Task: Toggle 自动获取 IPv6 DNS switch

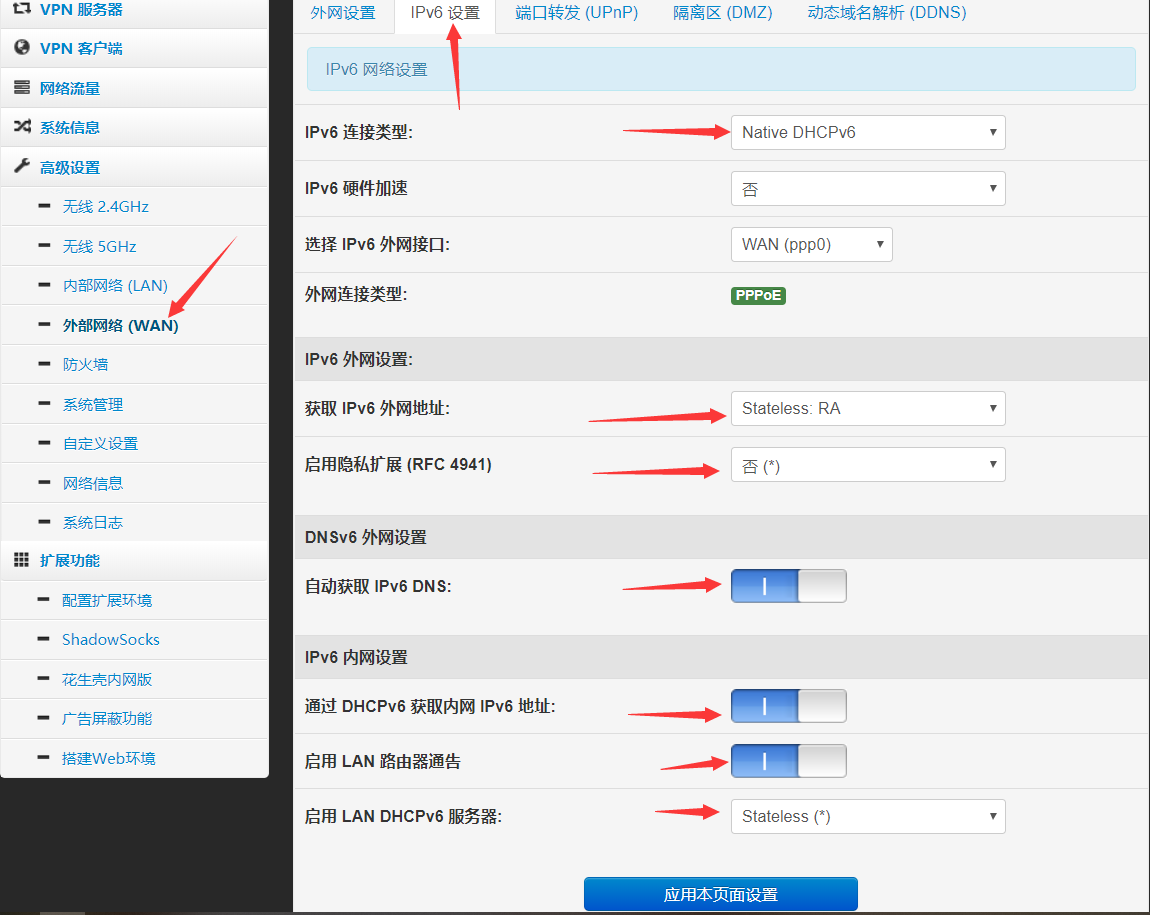Action: coord(788,586)
